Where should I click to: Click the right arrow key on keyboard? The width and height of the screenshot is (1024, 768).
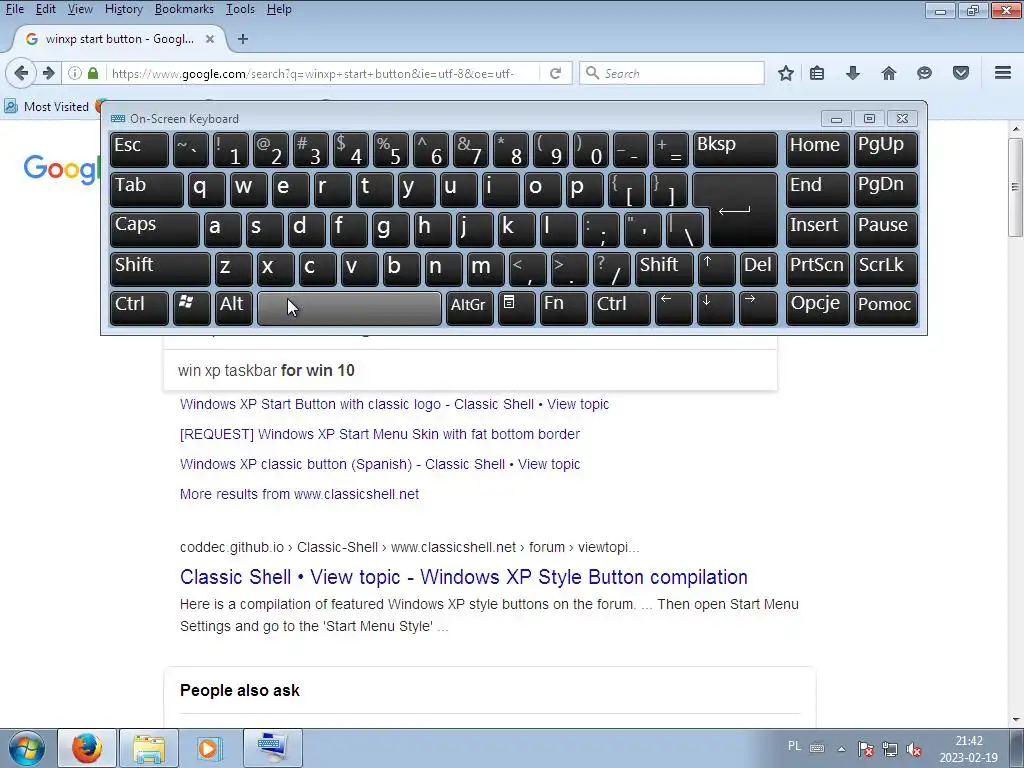tap(758, 308)
